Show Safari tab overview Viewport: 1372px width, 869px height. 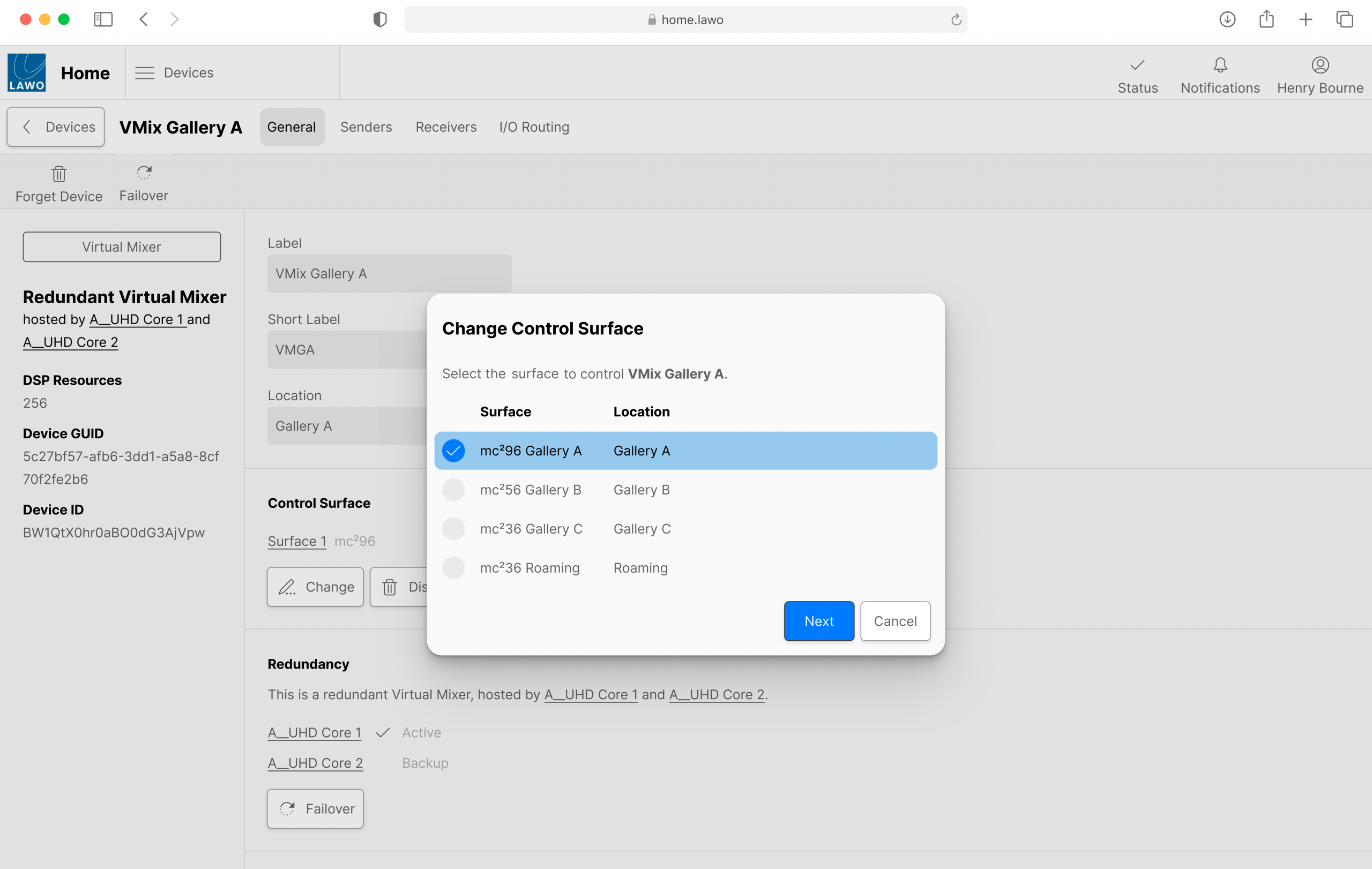1344,19
